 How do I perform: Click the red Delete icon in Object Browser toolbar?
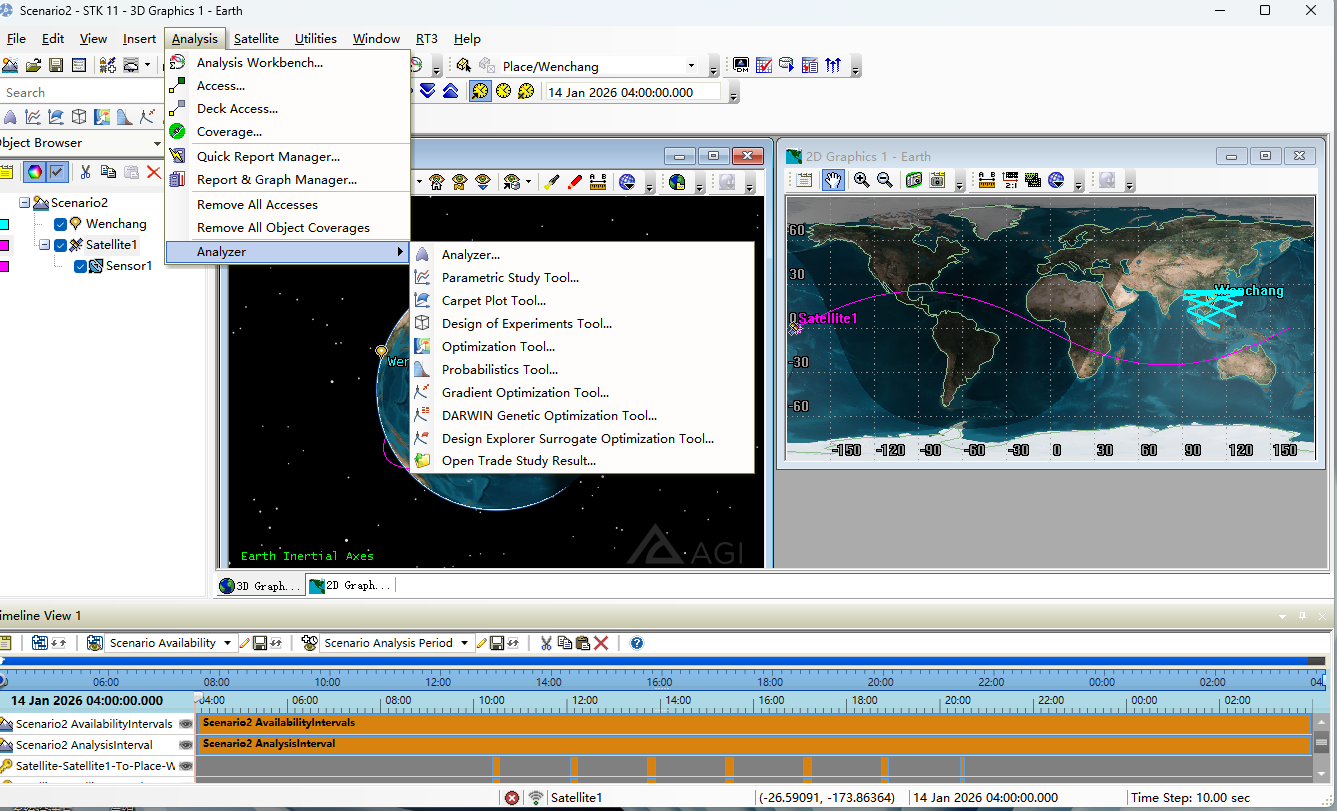(154, 172)
